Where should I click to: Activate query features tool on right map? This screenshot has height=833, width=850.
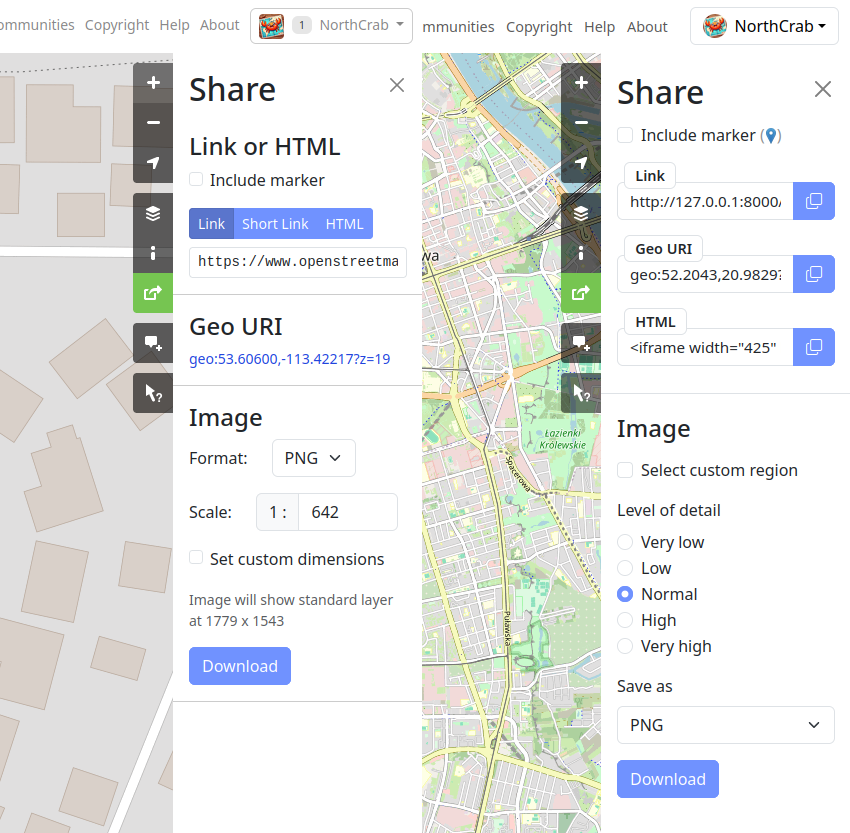click(x=581, y=393)
